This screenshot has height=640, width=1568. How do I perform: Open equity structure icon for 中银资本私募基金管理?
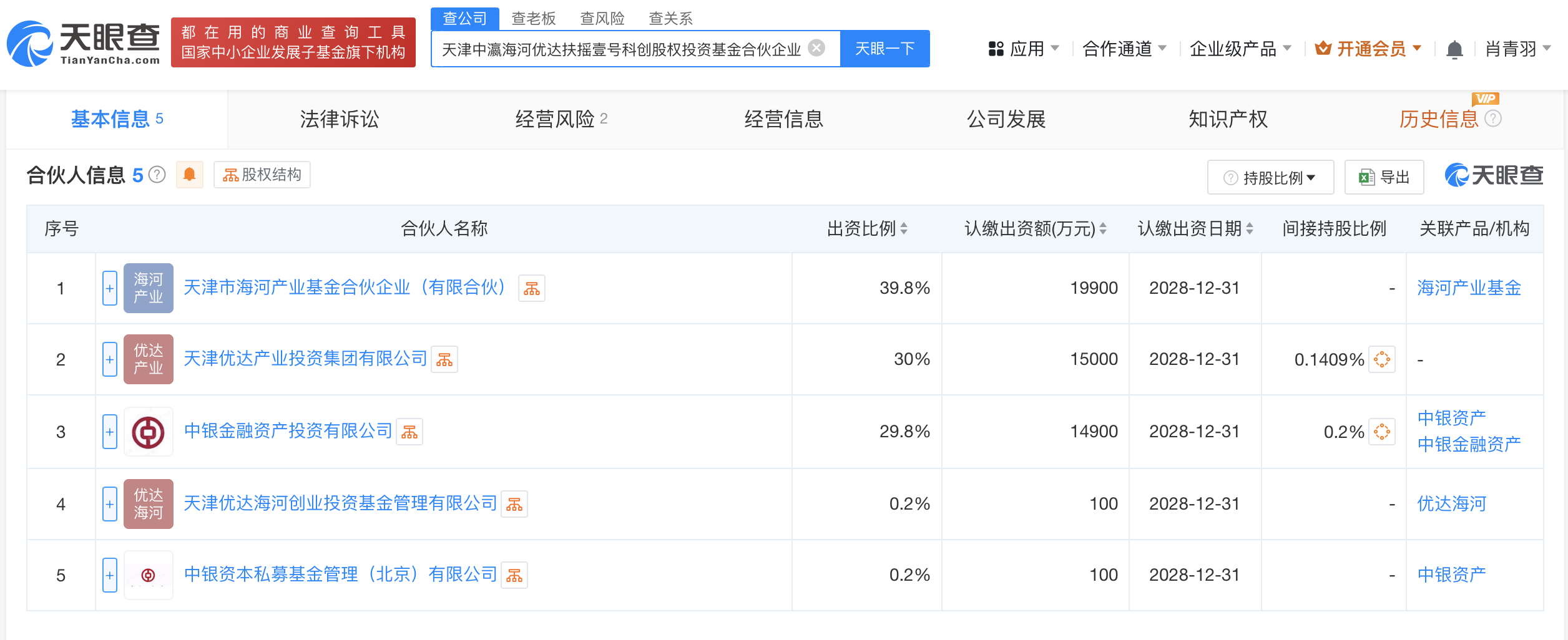[x=514, y=575]
